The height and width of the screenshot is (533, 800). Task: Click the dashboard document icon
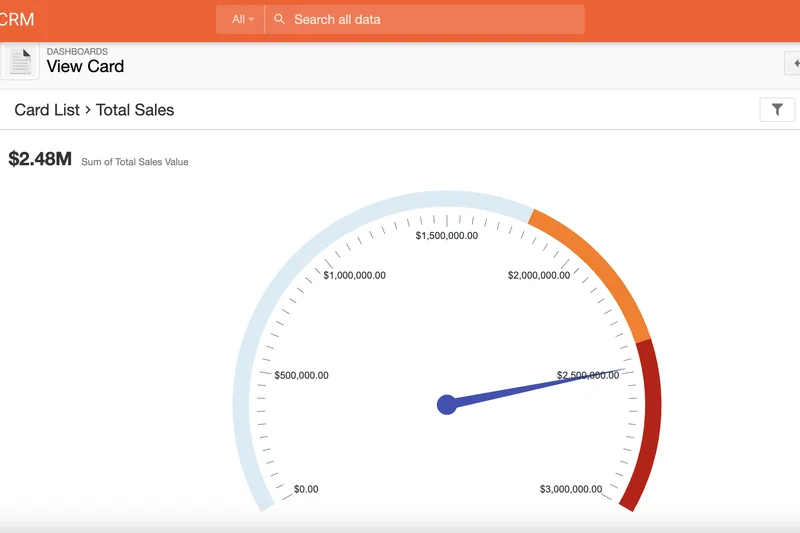point(20,62)
